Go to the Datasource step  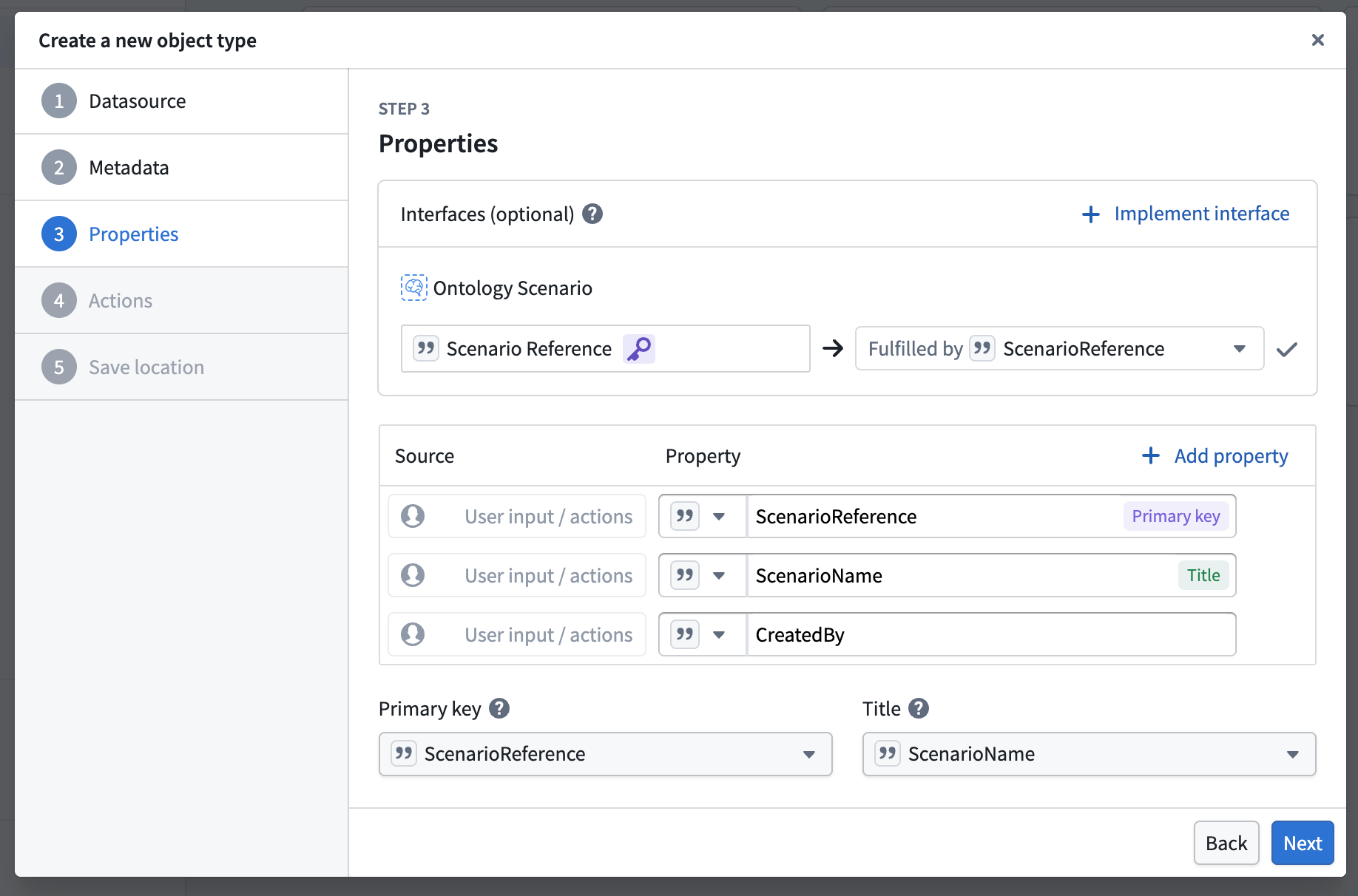(181, 101)
